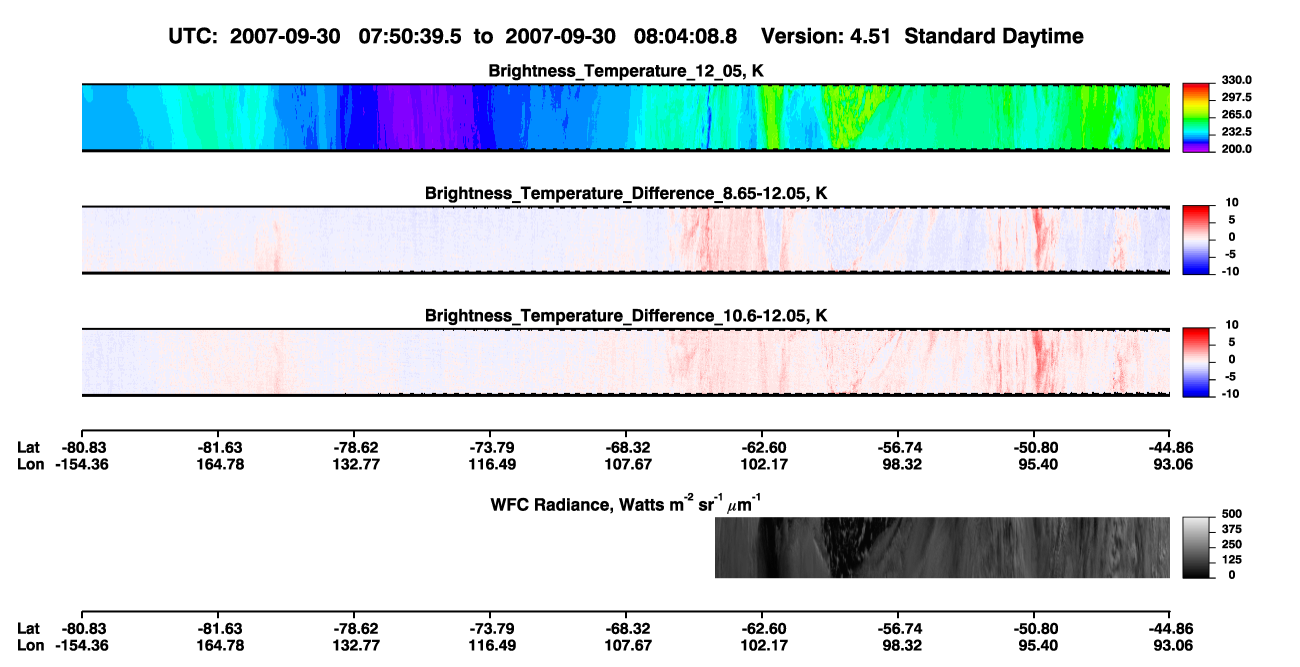
Task: Select longitude -154.36 on the axis under the 10.6-12.05 panel
Action: point(83,465)
